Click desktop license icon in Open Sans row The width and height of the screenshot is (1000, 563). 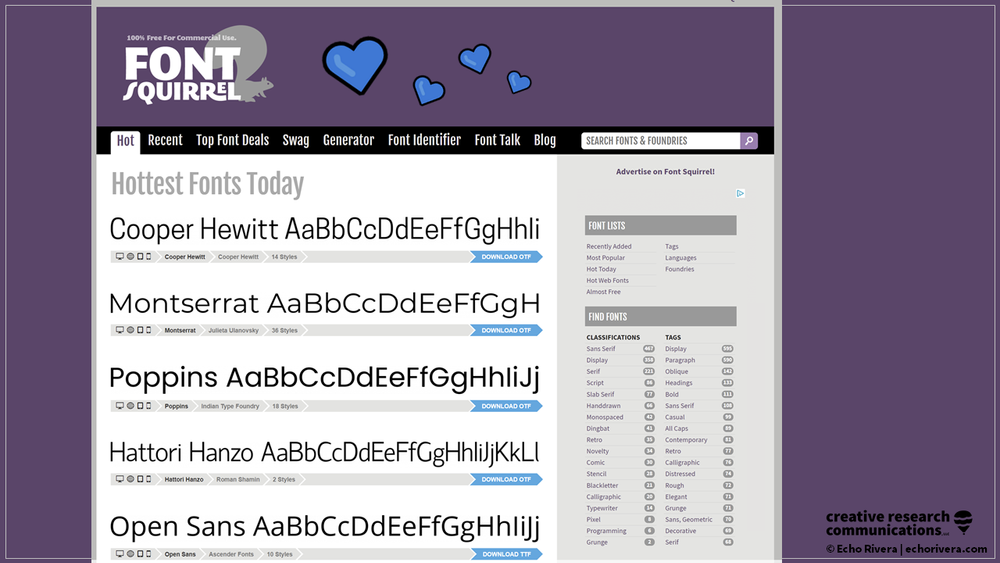coord(119,553)
